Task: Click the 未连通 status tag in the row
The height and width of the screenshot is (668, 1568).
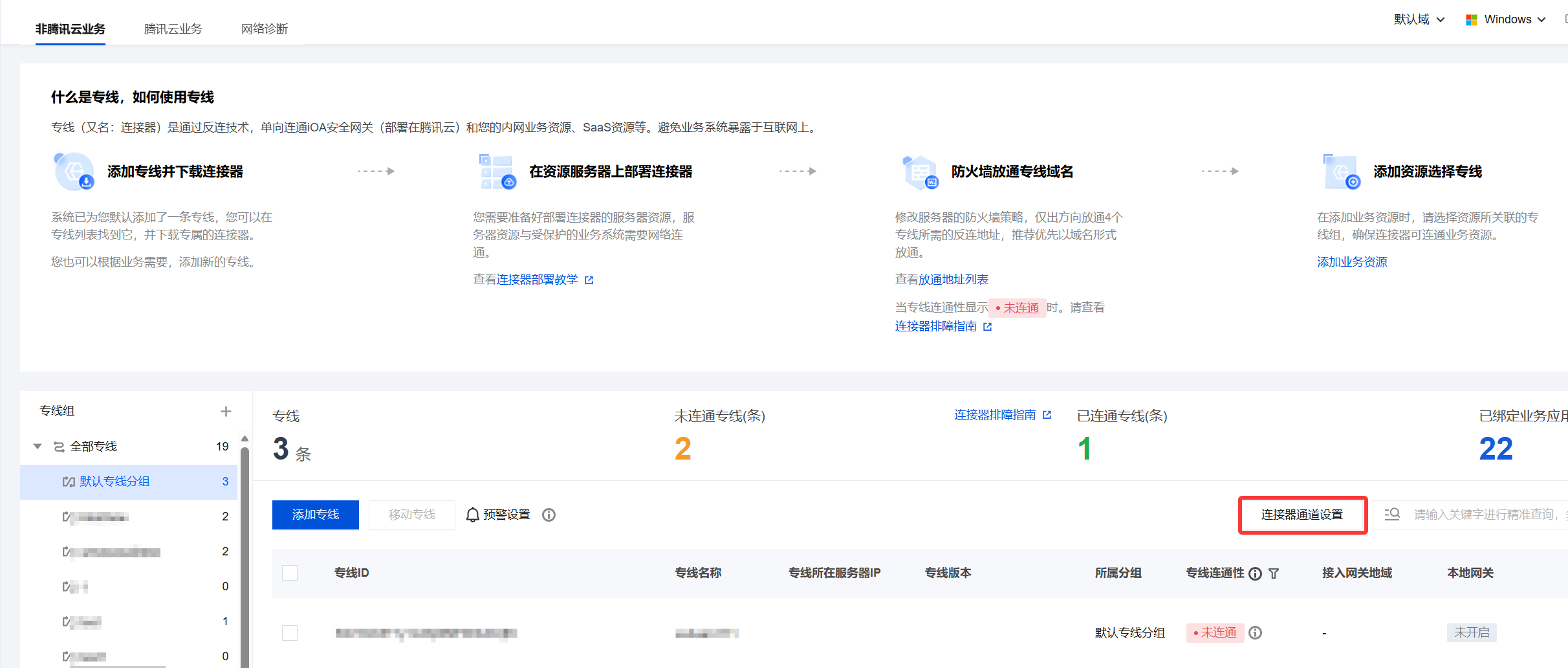Action: (x=1215, y=633)
